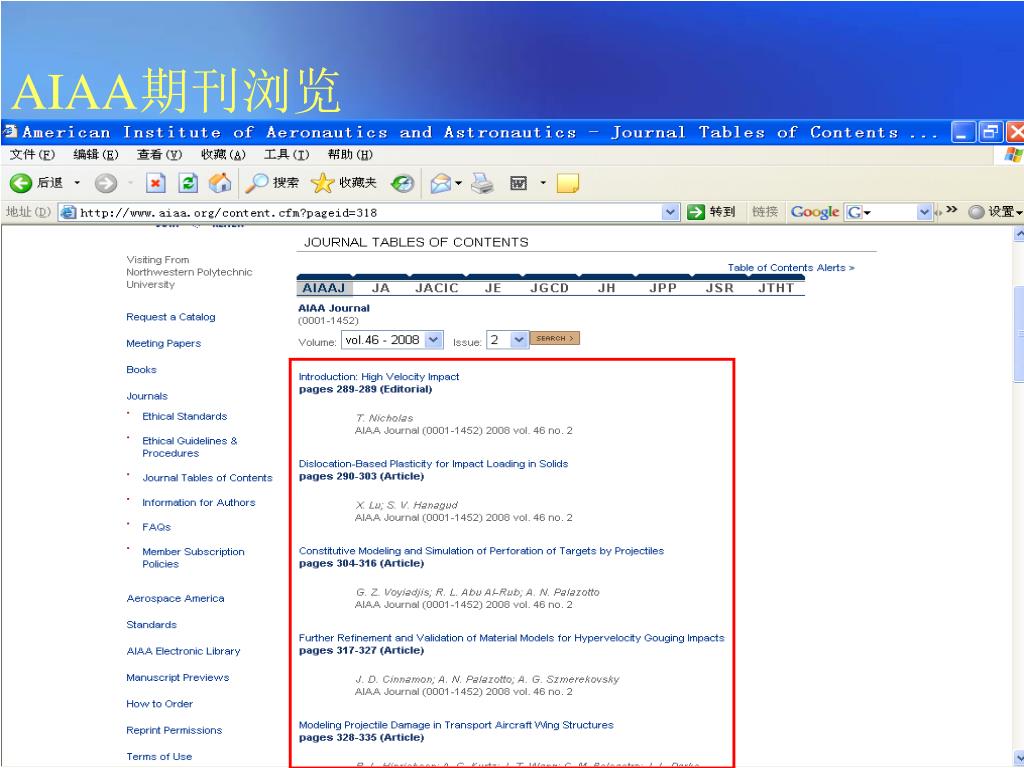The height and width of the screenshot is (768, 1024).
Task: Click the green Go arrow button
Action: point(696,212)
